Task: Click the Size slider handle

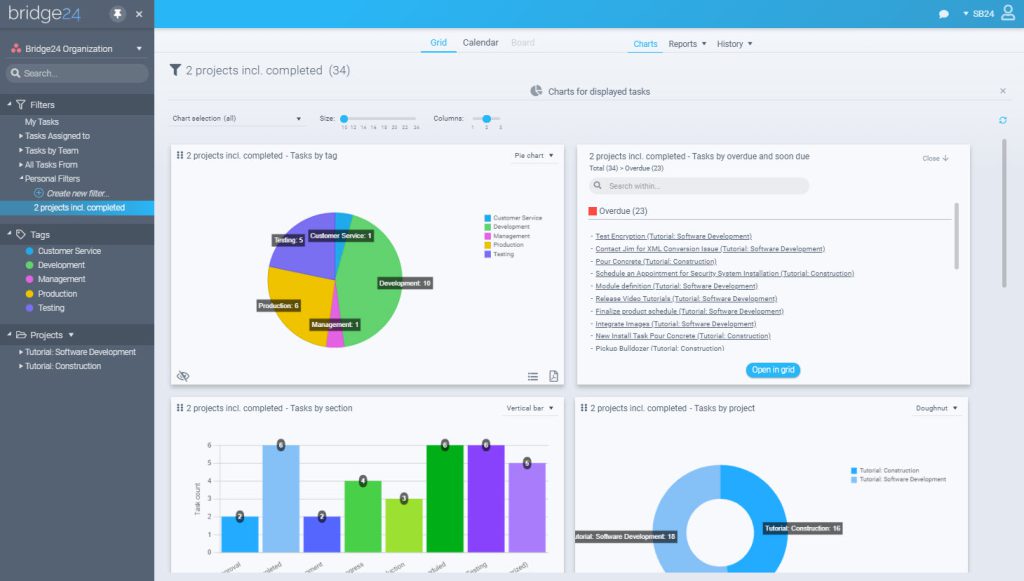Action: pyautogui.click(x=344, y=119)
